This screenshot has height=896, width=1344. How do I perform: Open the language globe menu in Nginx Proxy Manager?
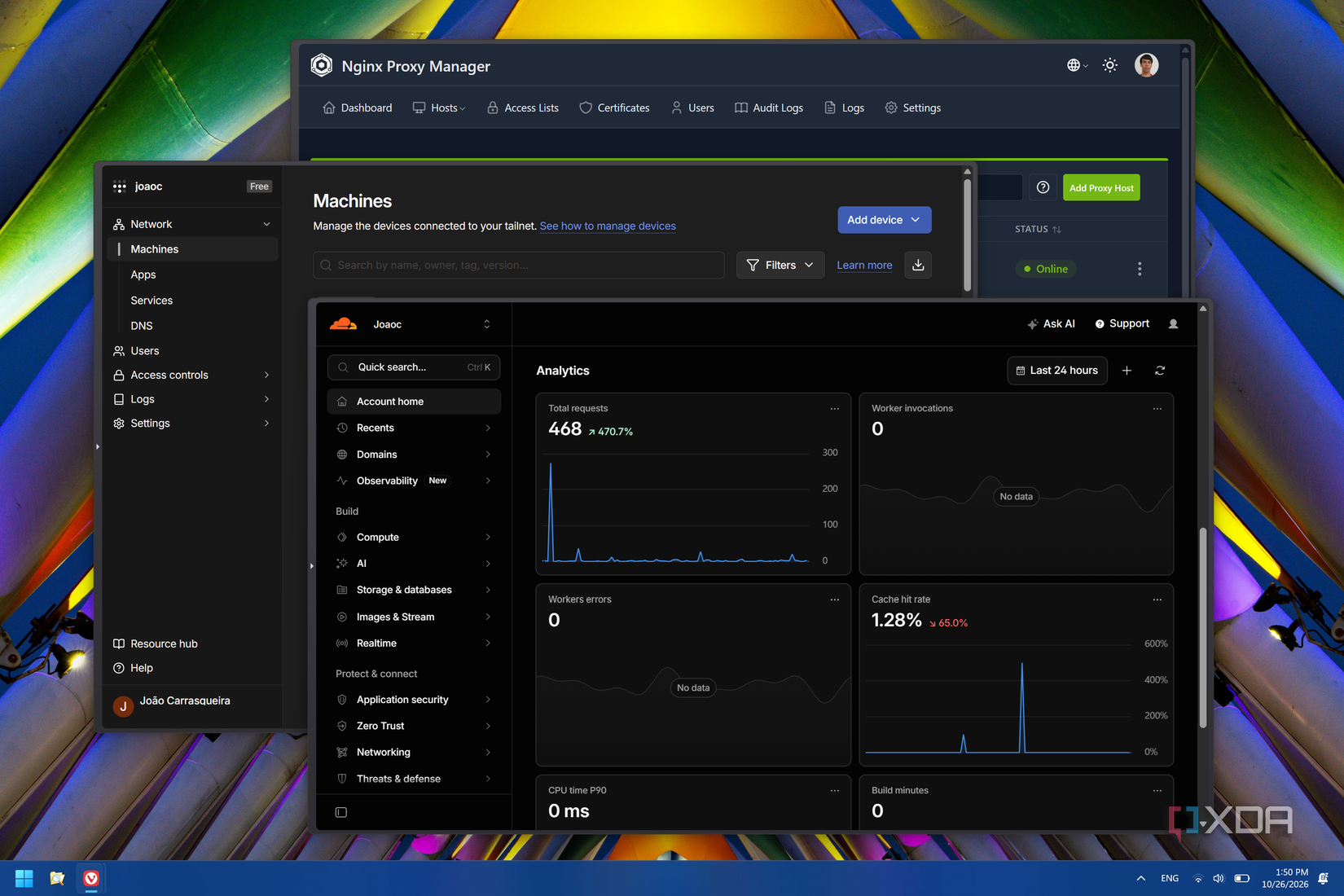click(1077, 65)
